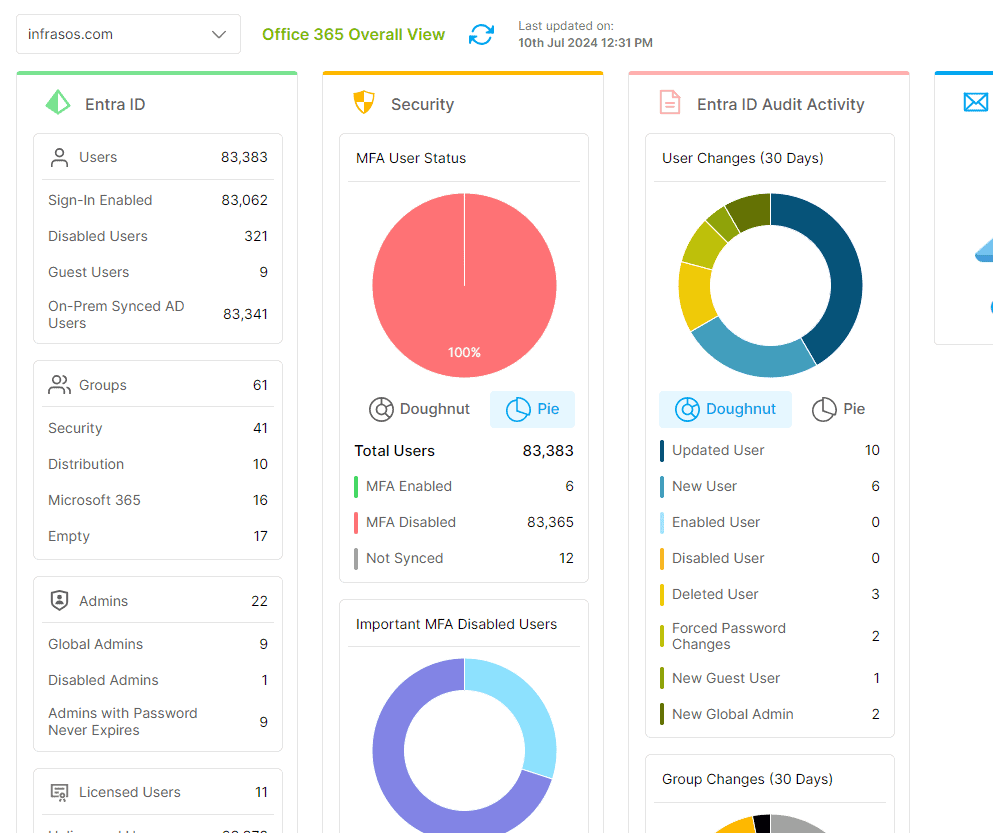This screenshot has height=833, width=993.
Task: Click the red MFA status pie chart
Action: coord(464,285)
